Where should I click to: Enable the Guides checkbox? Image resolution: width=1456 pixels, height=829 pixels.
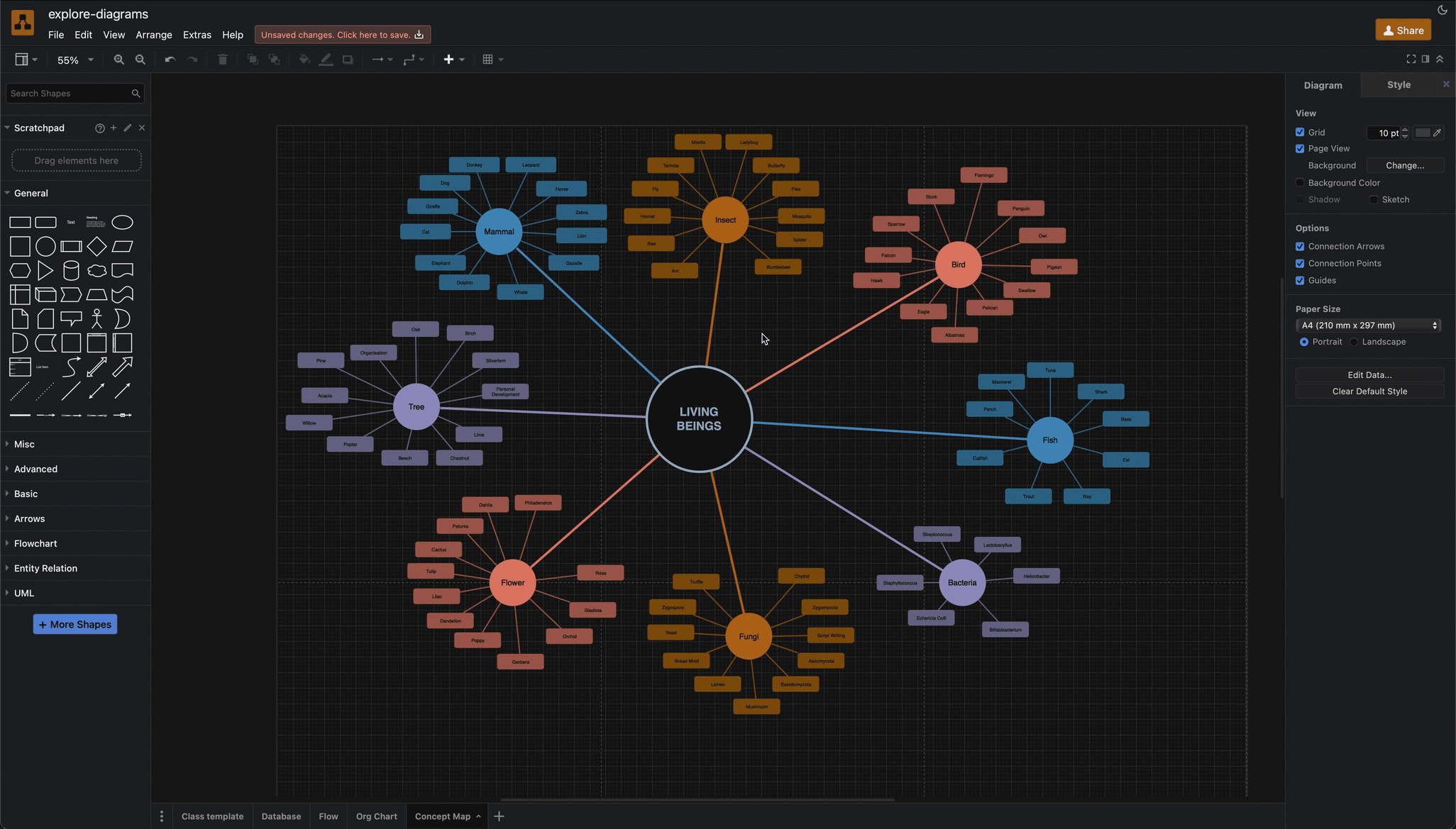coord(1300,281)
